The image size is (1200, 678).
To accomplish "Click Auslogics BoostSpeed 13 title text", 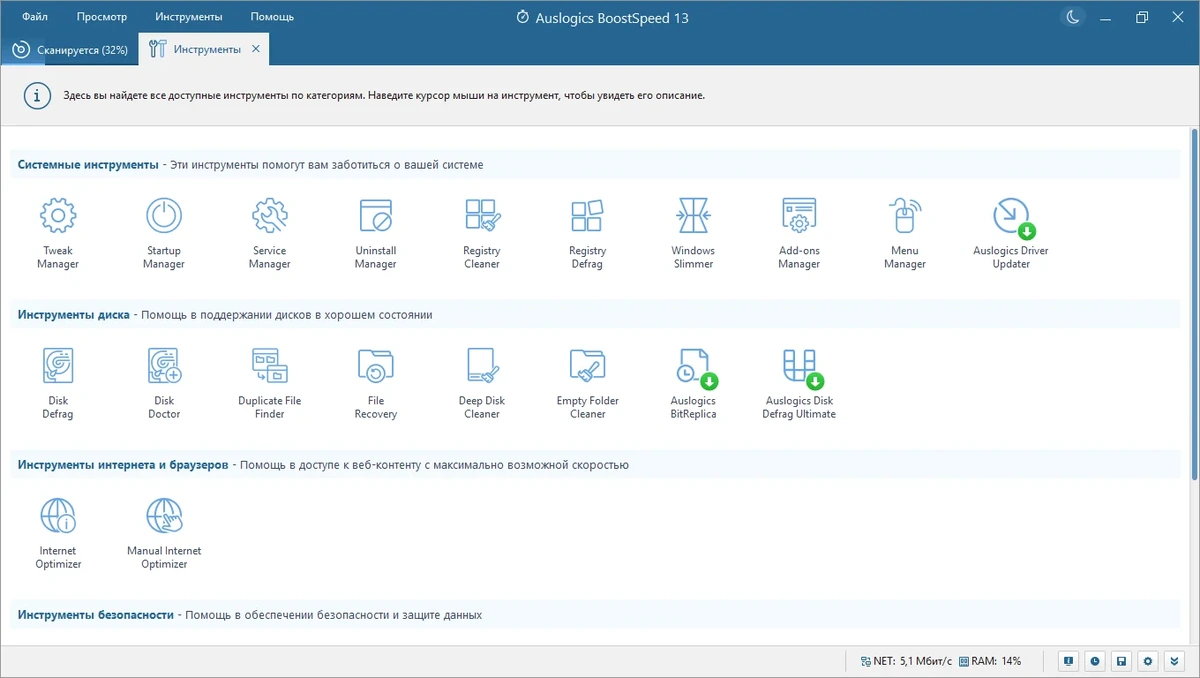I will tap(612, 18).
